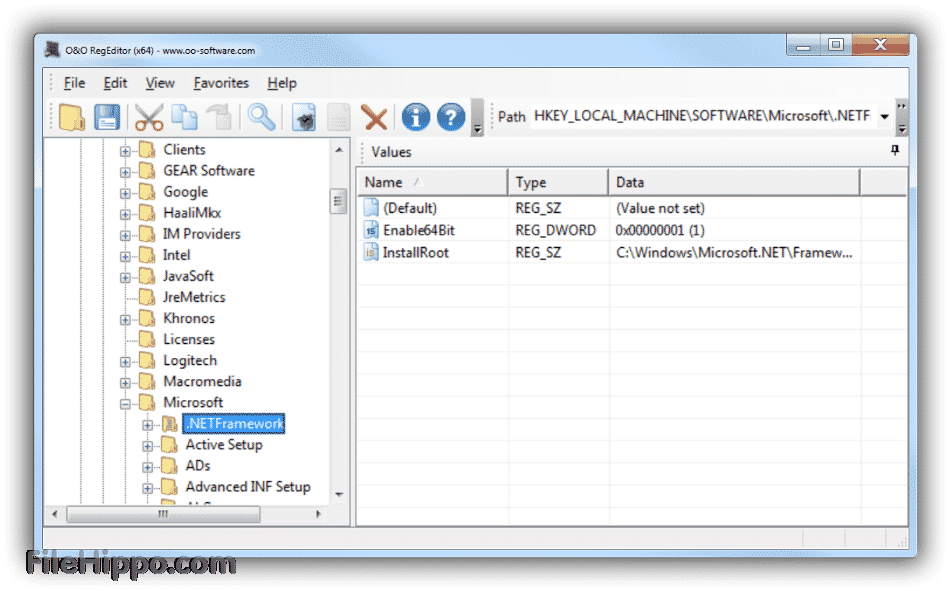Collapse the Microsoft tree node
The width and height of the screenshot is (950, 591).
click(126, 403)
